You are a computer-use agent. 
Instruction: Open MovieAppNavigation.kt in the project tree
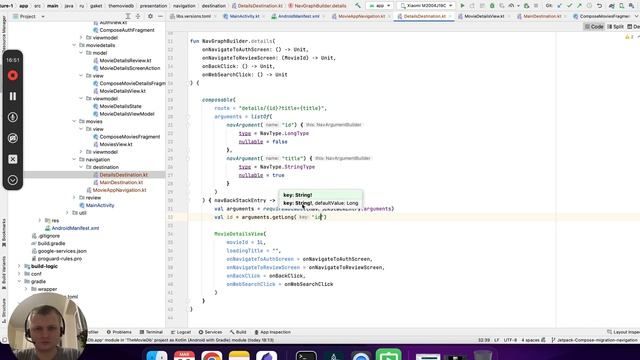click(x=119, y=190)
